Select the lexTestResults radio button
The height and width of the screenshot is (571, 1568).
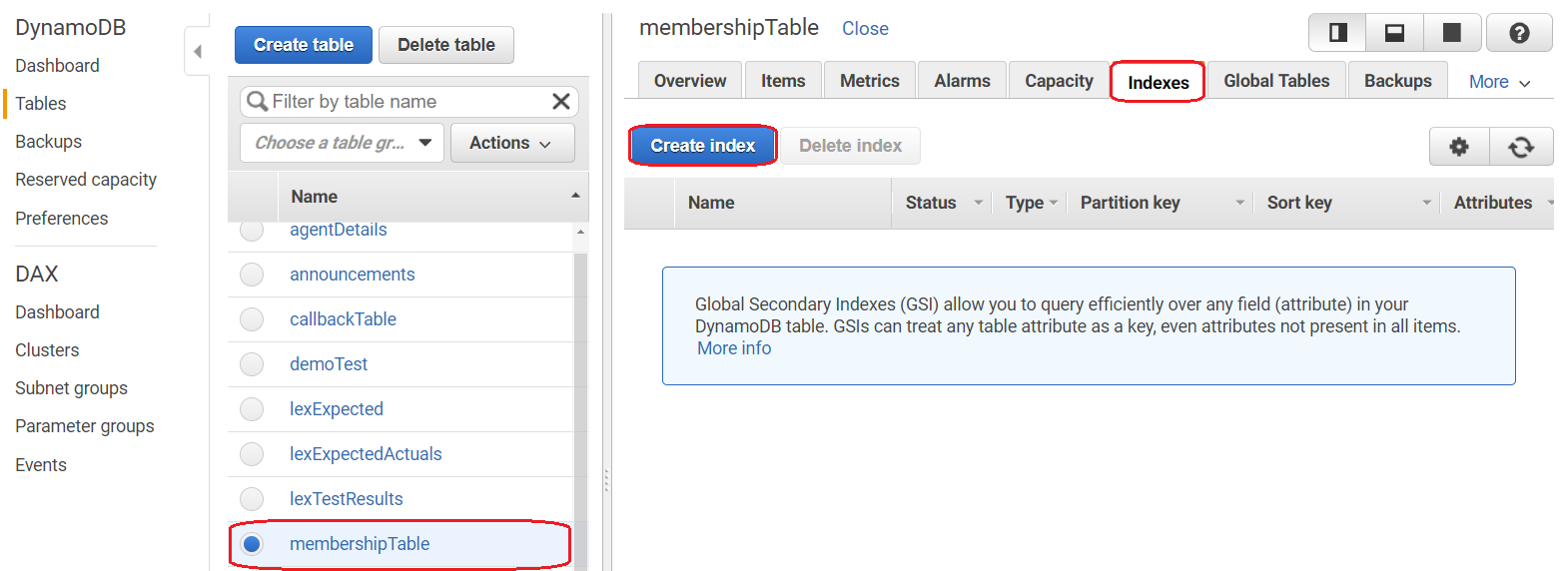[252, 499]
